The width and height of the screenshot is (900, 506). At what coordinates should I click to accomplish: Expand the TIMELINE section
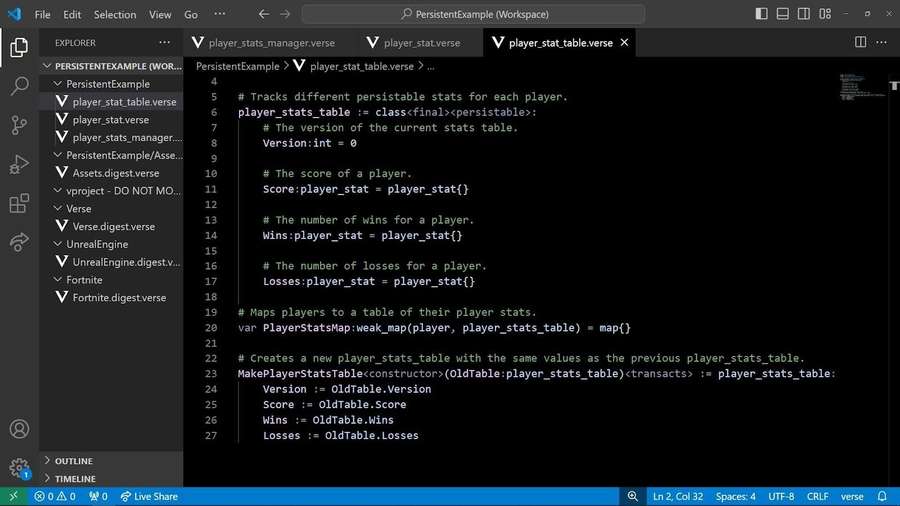(x=75, y=479)
